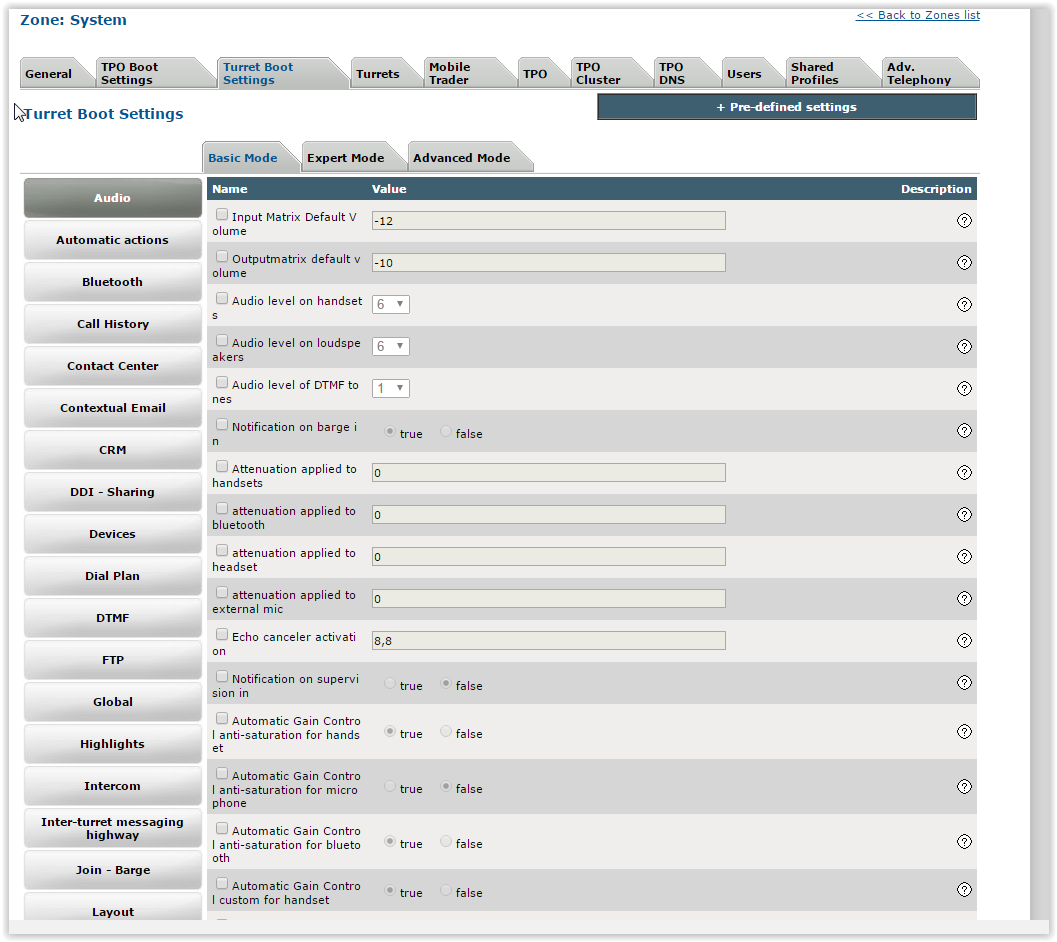This screenshot has width=1057, height=942.
Task: Open help for Attenuation applied to handsets
Action: [964, 472]
